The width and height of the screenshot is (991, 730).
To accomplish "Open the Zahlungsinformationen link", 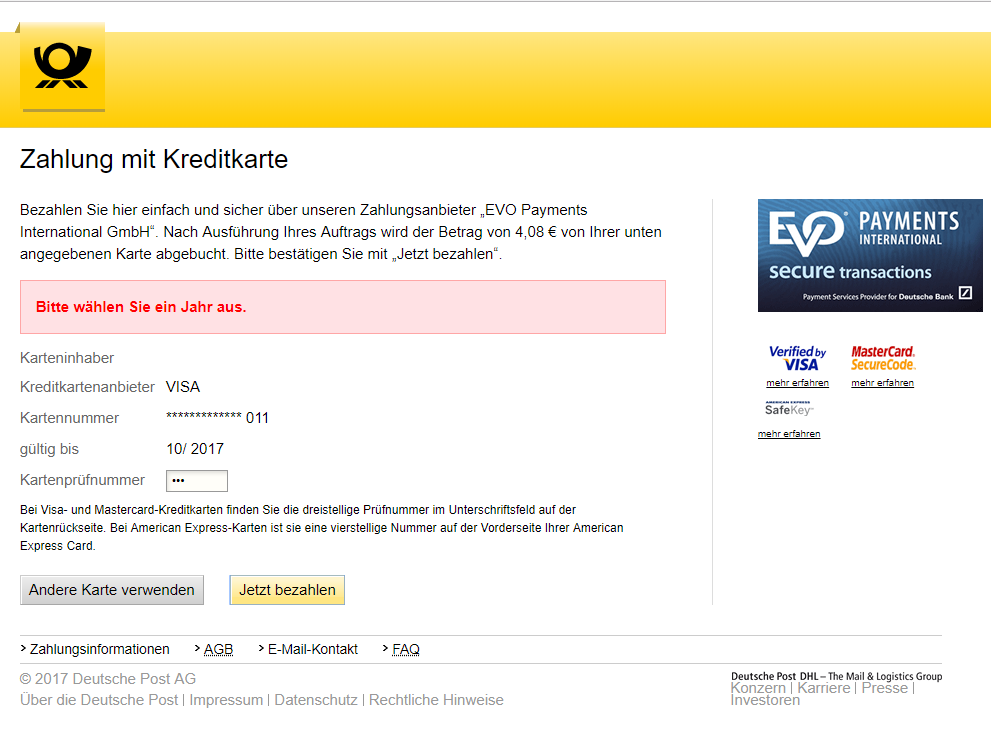I will [100, 649].
